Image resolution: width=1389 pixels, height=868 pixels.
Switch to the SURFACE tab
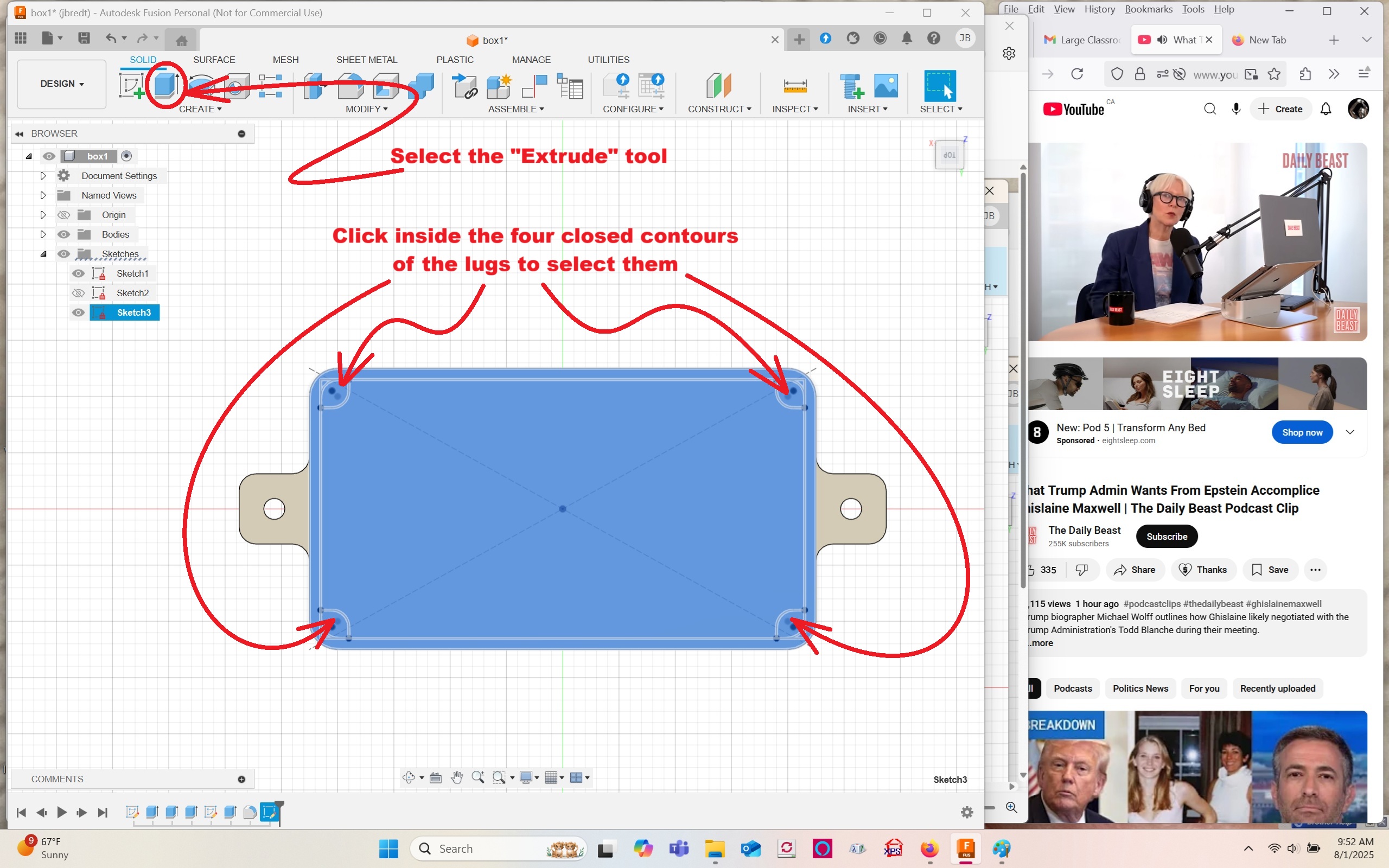[x=214, y=60]
